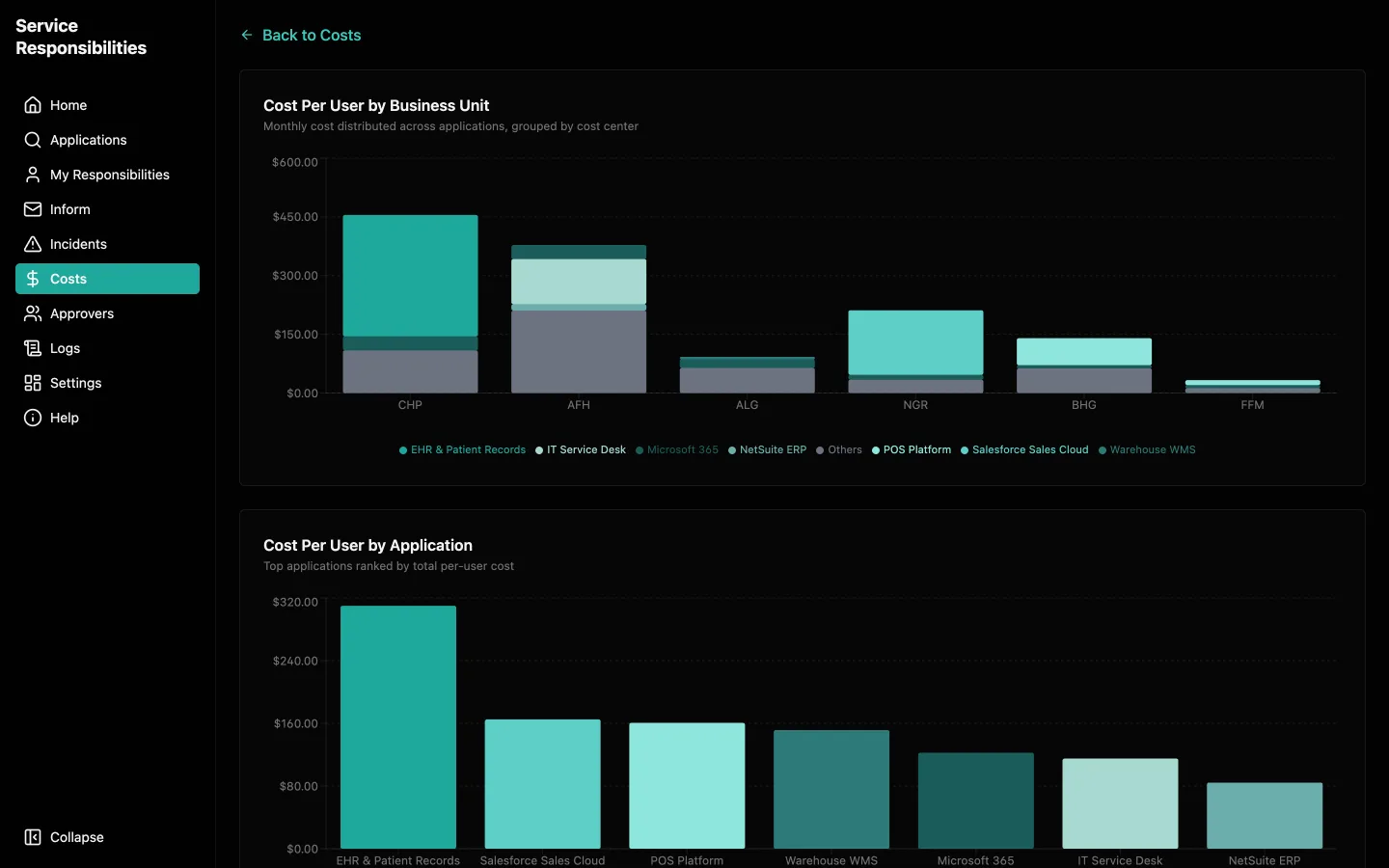Click the 'Cost Per User by Business Unit' title

(x=376, y=105)
